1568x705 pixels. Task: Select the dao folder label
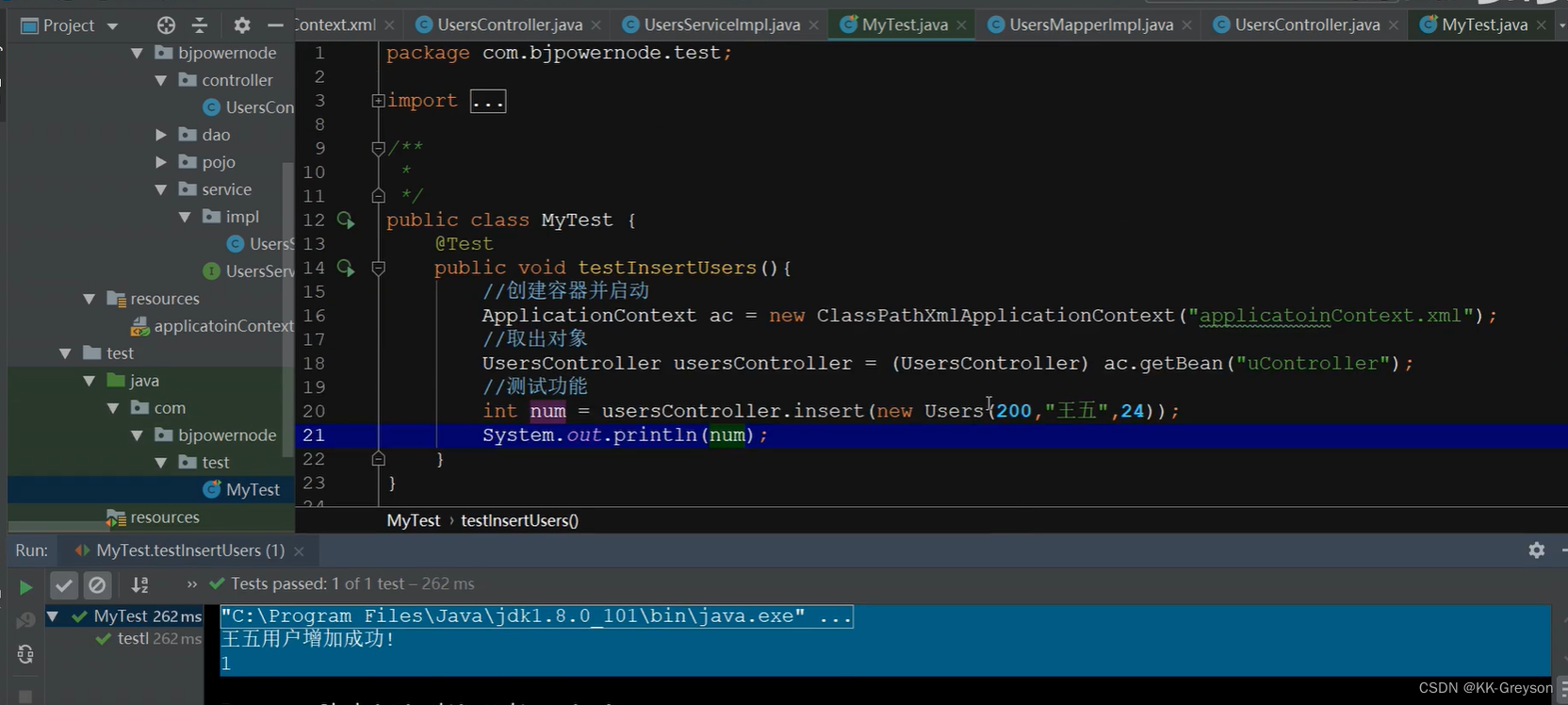(x=216, y=136)
